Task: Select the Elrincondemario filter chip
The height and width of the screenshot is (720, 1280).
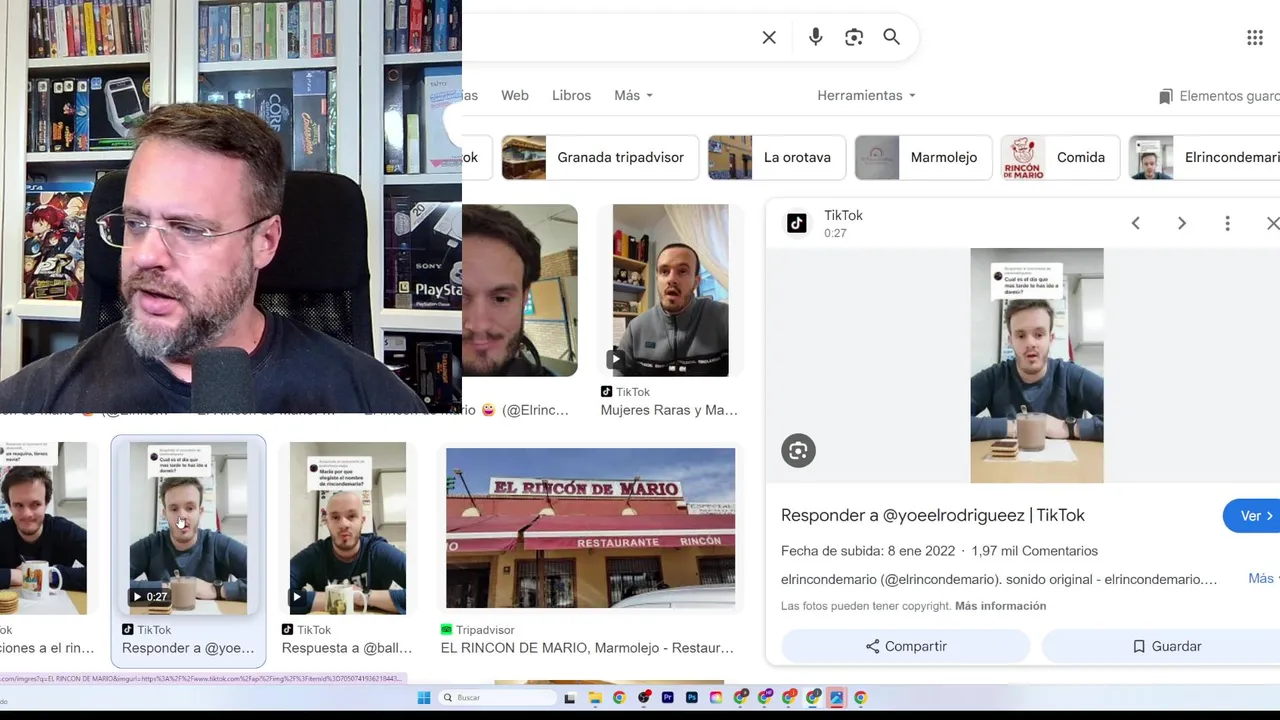Action: click(1205, 158)
